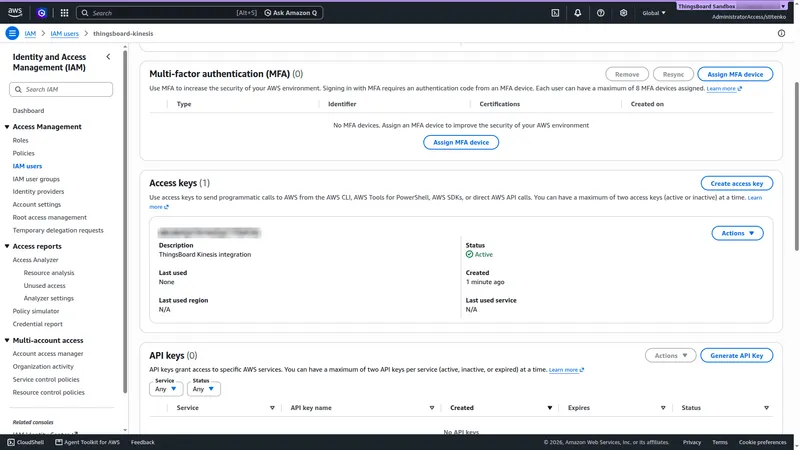
Task: Focus the Search IAM field
Action: (x=61, y=89)
